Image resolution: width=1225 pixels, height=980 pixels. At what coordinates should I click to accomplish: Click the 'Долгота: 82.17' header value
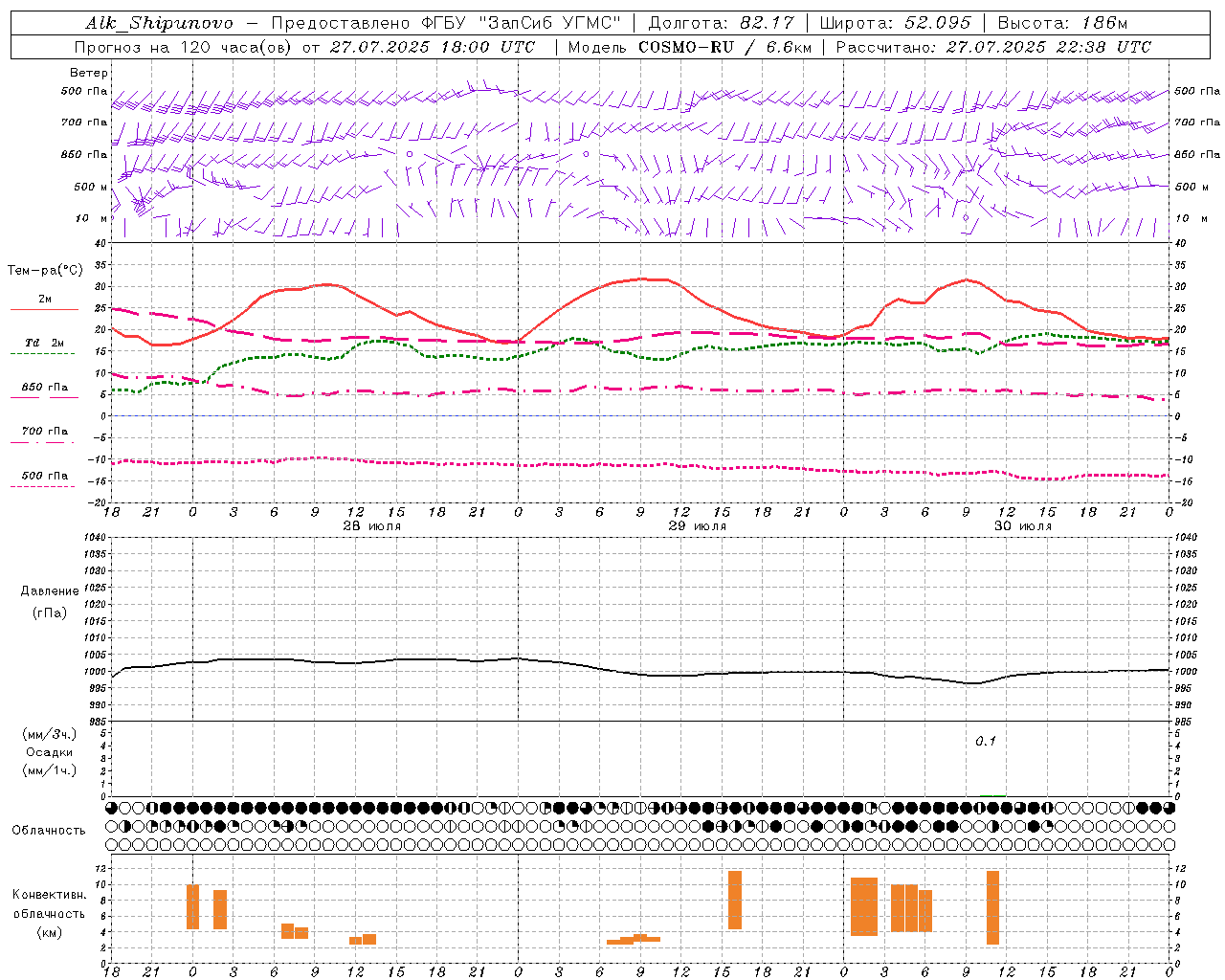point(722,23)
